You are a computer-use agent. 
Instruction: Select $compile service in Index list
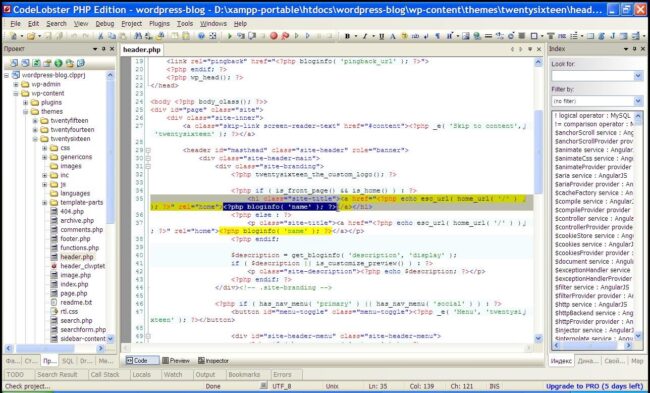pos(594,201)
